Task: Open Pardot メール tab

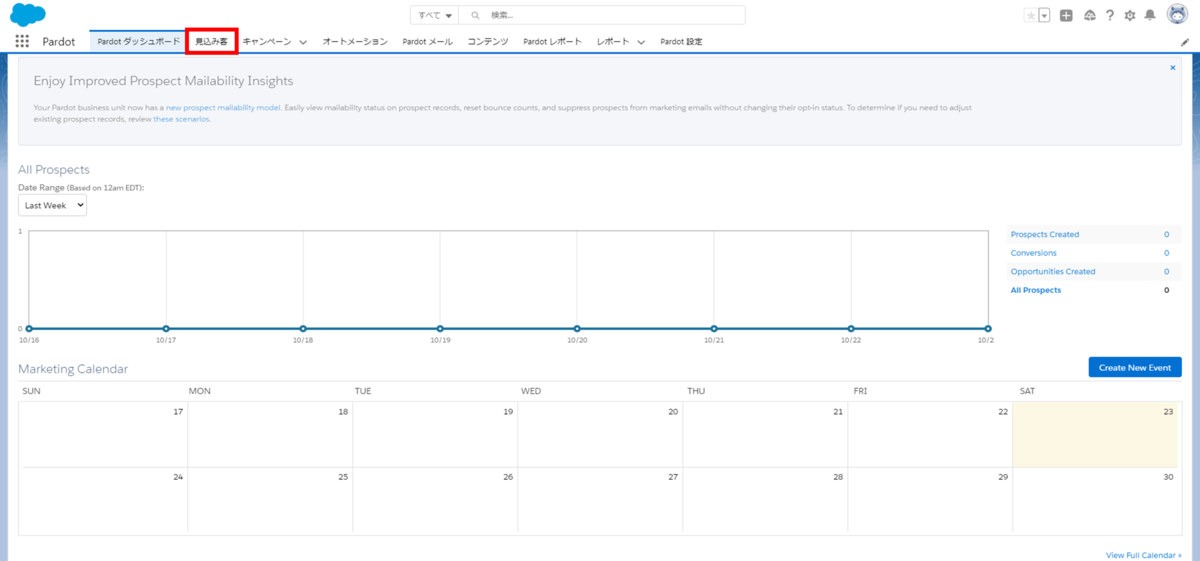Action: pos(428,42)
